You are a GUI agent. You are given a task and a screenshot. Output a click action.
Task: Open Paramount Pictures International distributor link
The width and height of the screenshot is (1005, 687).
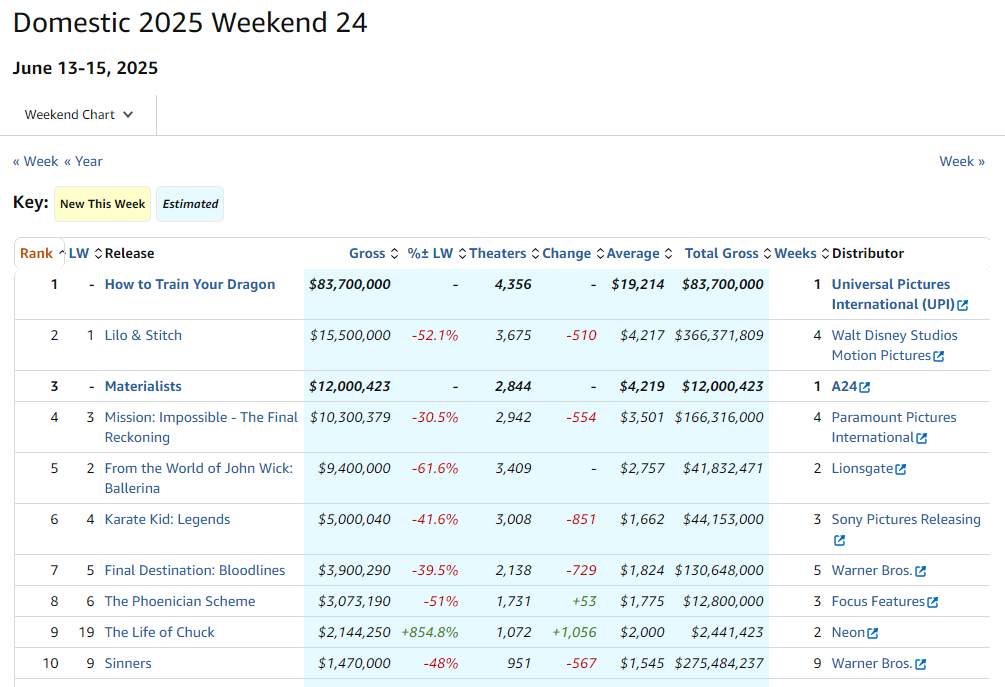click(x=893, y=427)
